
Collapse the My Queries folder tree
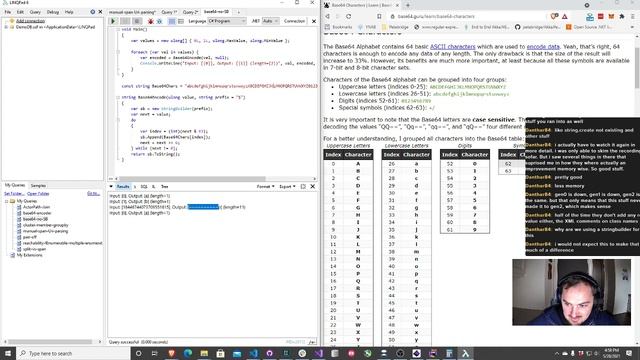tap(7, 201)
